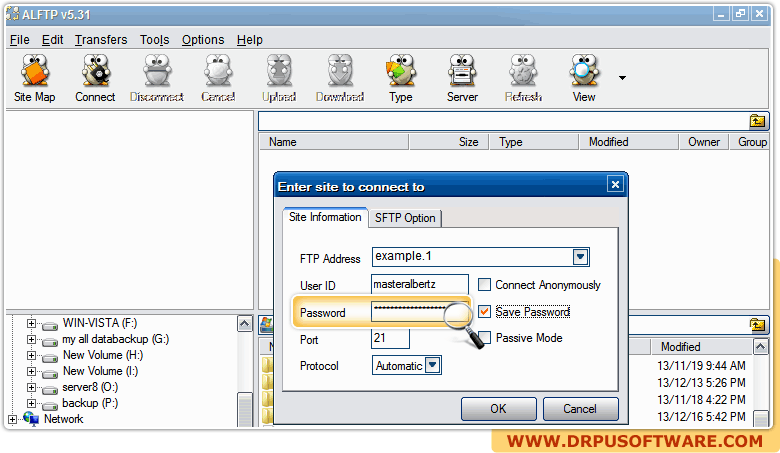Expand the New Volume (I:) node
Screen dimensions: 780x453
pos(31,371)
